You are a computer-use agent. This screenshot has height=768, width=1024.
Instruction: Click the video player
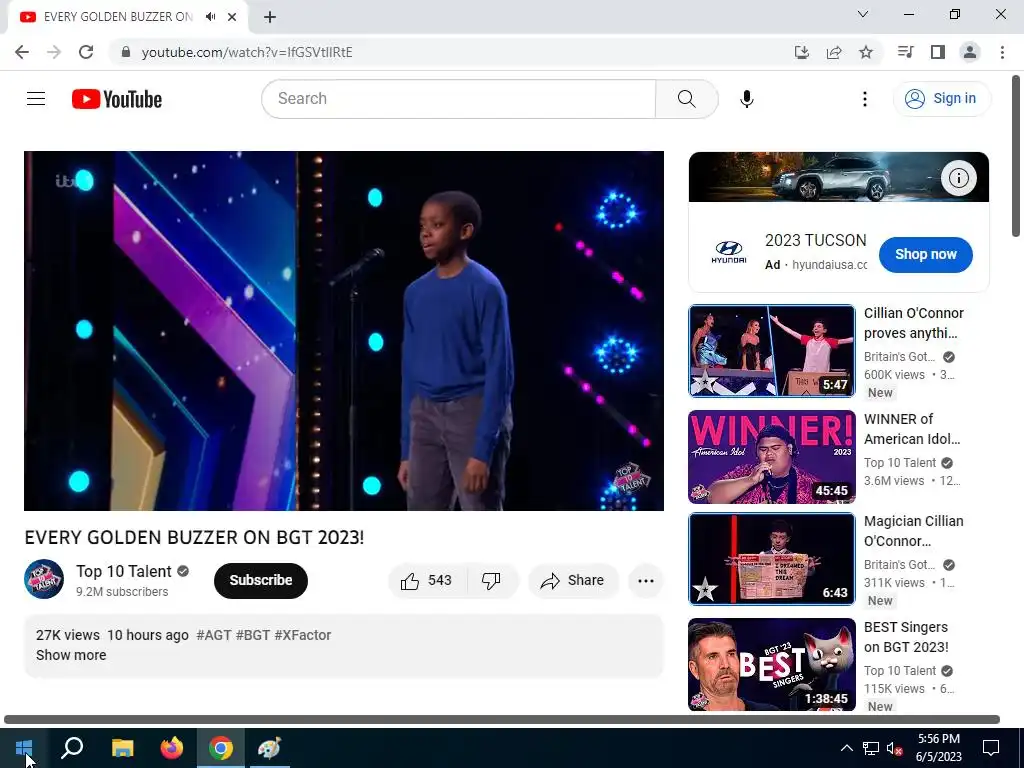[x=344, y=330]
